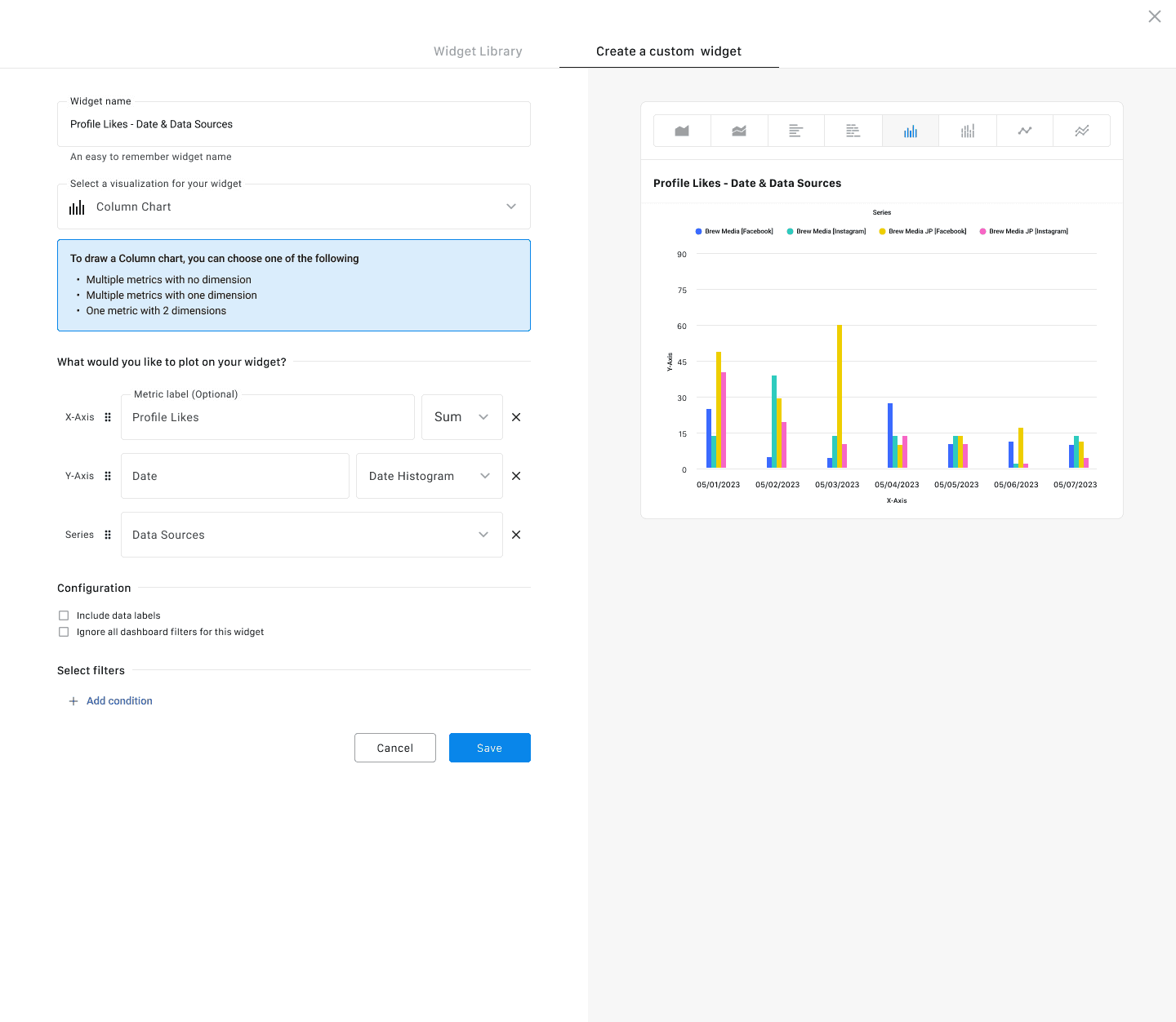
Task: Open the Sum aggregation dropdown
Action: tap(461, 417)
